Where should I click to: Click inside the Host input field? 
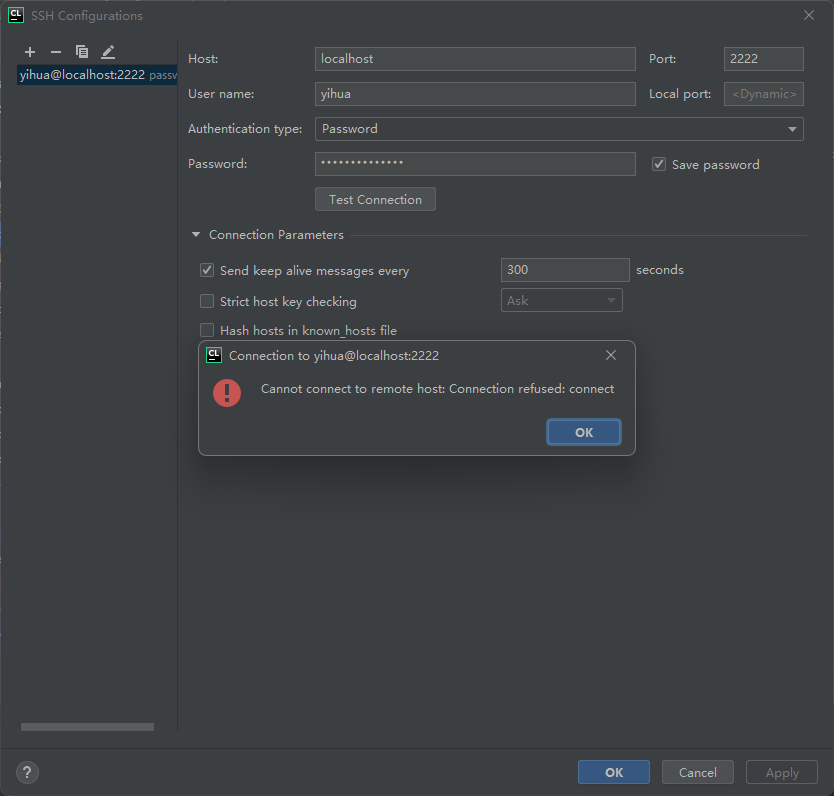[x=475, y=58]
